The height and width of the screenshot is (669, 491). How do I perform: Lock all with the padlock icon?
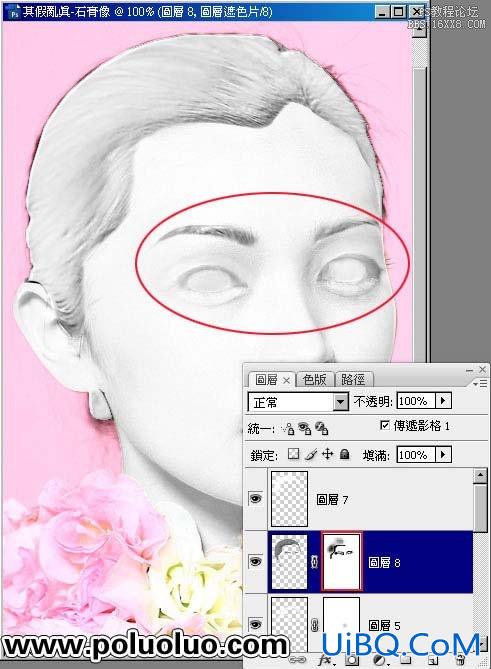(344, 454)
